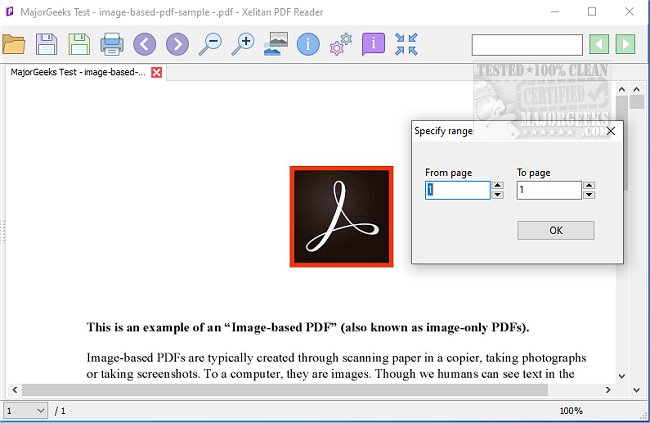Click the 'To page' label
This screenshot has height=423, width=650.
click(534, 173)
